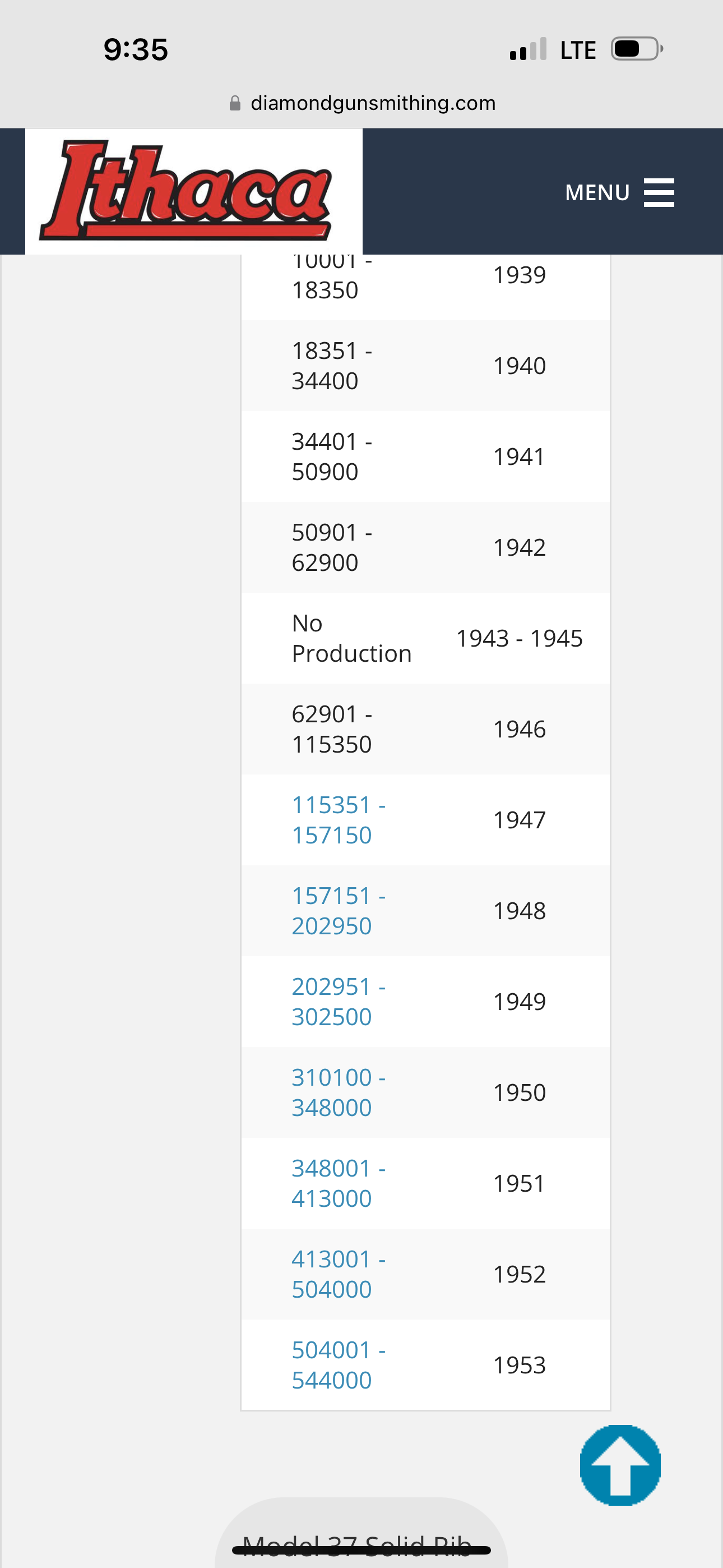This screenshot has height=1568, width=723.
Task: Tap the blue scroll-to-top arrow
Action: 619,1464
